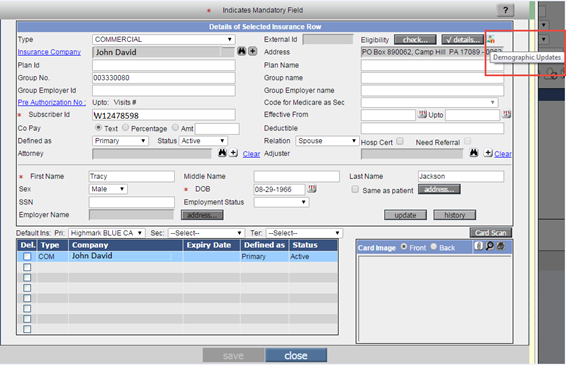
Task: Add new insurance company plus icon
Action: [253, 51]
